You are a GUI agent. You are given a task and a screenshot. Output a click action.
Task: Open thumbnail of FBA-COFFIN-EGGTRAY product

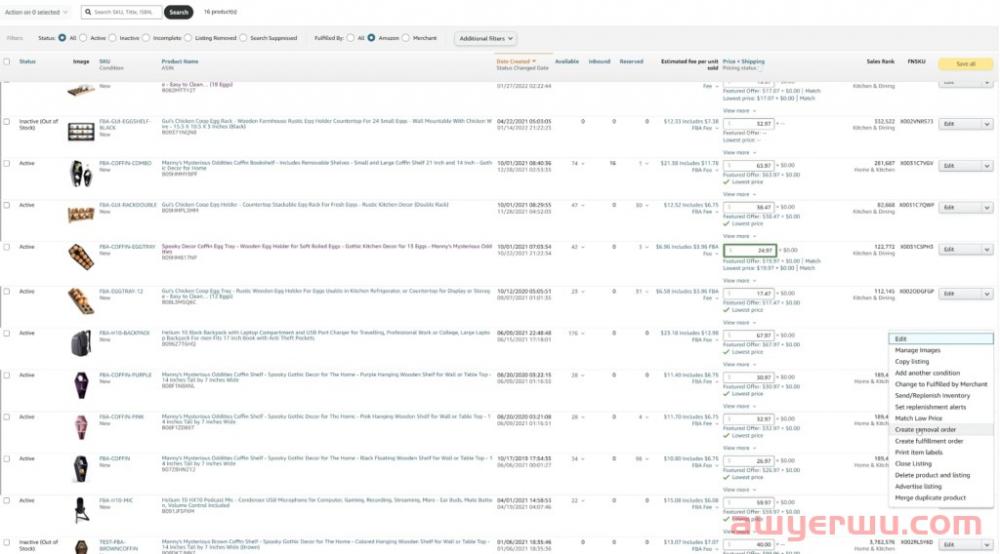[81, 257]
